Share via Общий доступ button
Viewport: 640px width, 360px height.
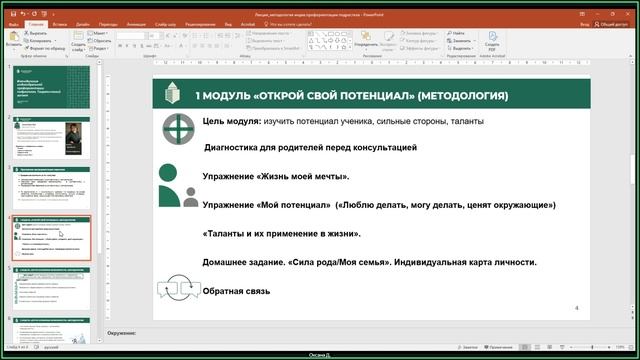coord(611,24)
